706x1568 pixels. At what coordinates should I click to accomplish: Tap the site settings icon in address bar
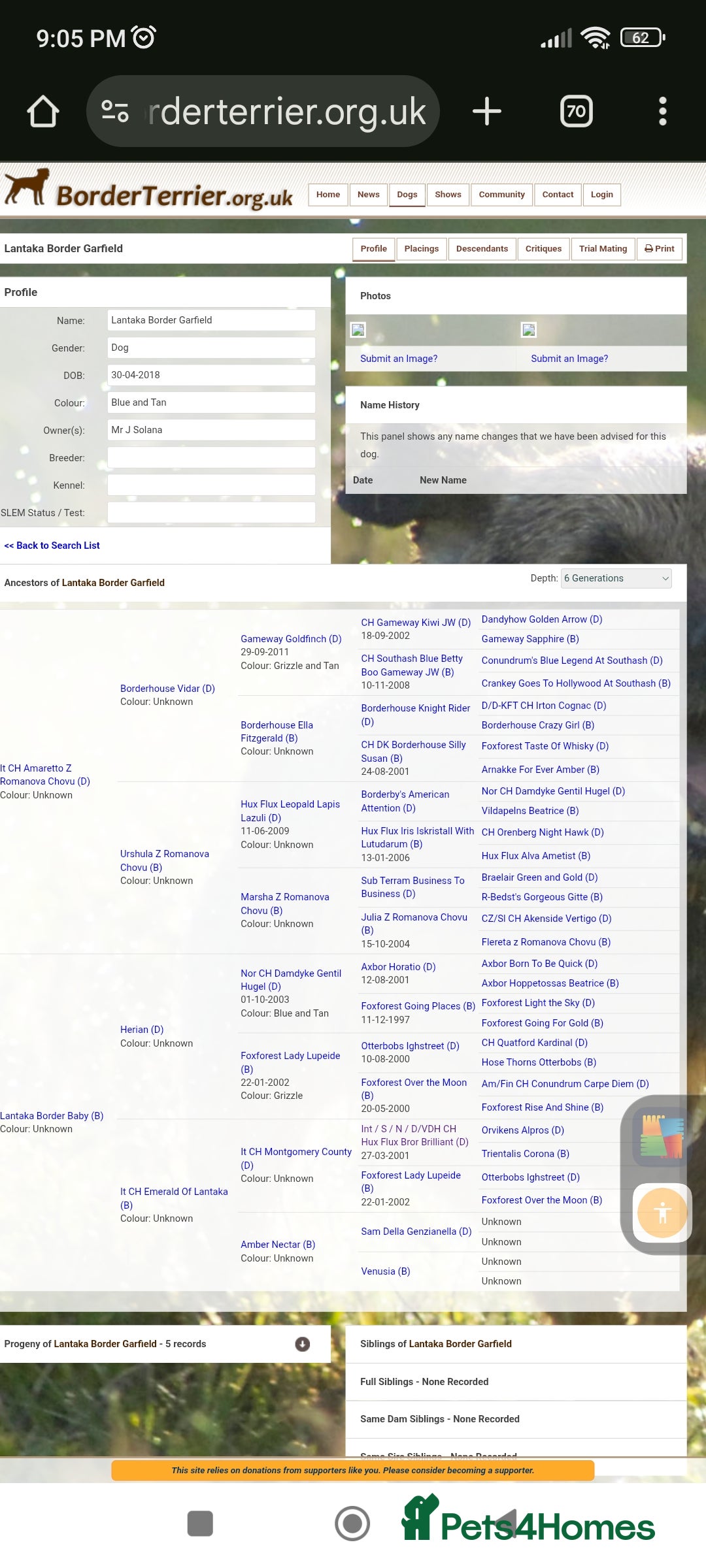click(x=115, y=111)
